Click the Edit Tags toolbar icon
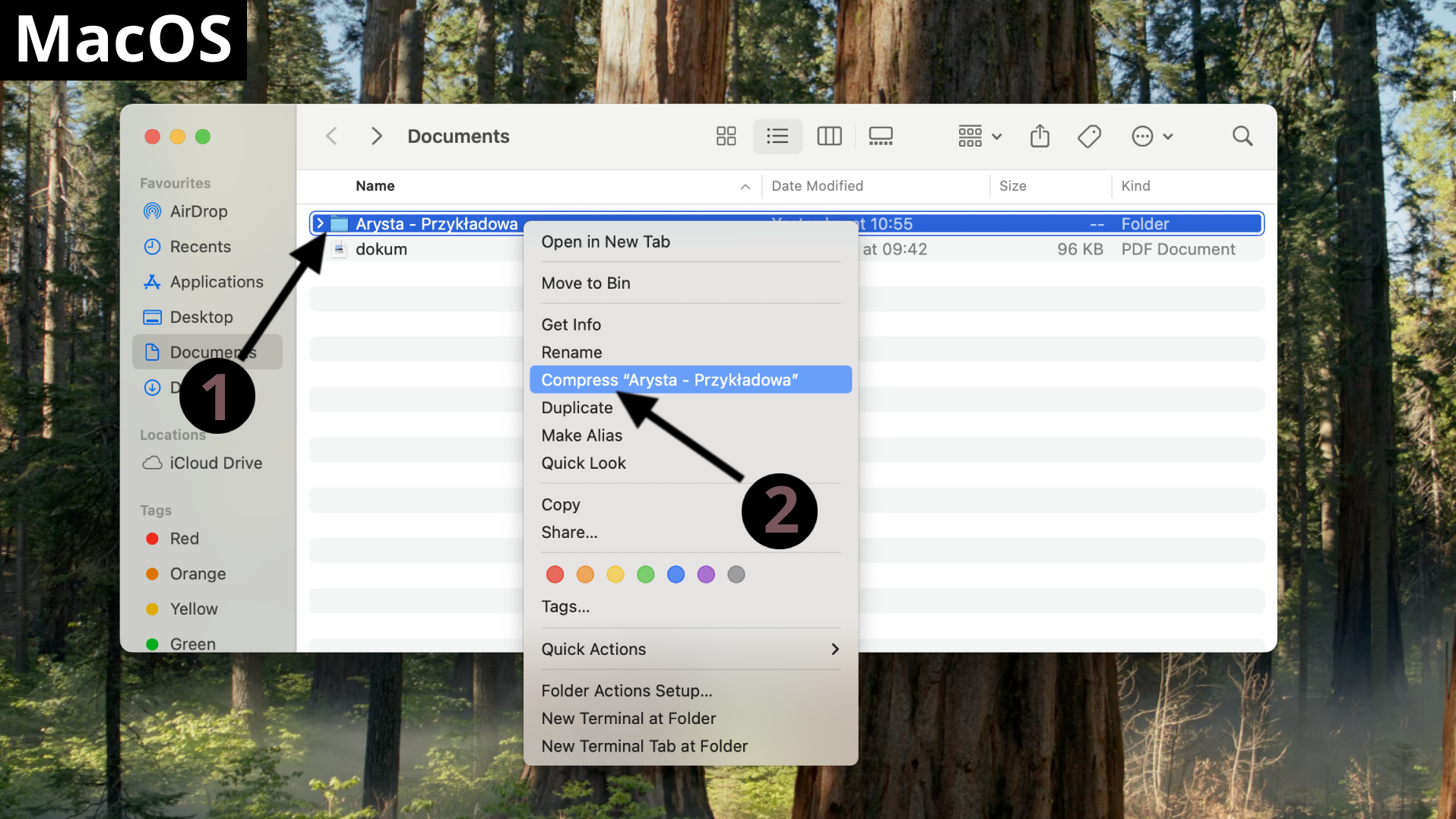 click(x=1089, y=136)
